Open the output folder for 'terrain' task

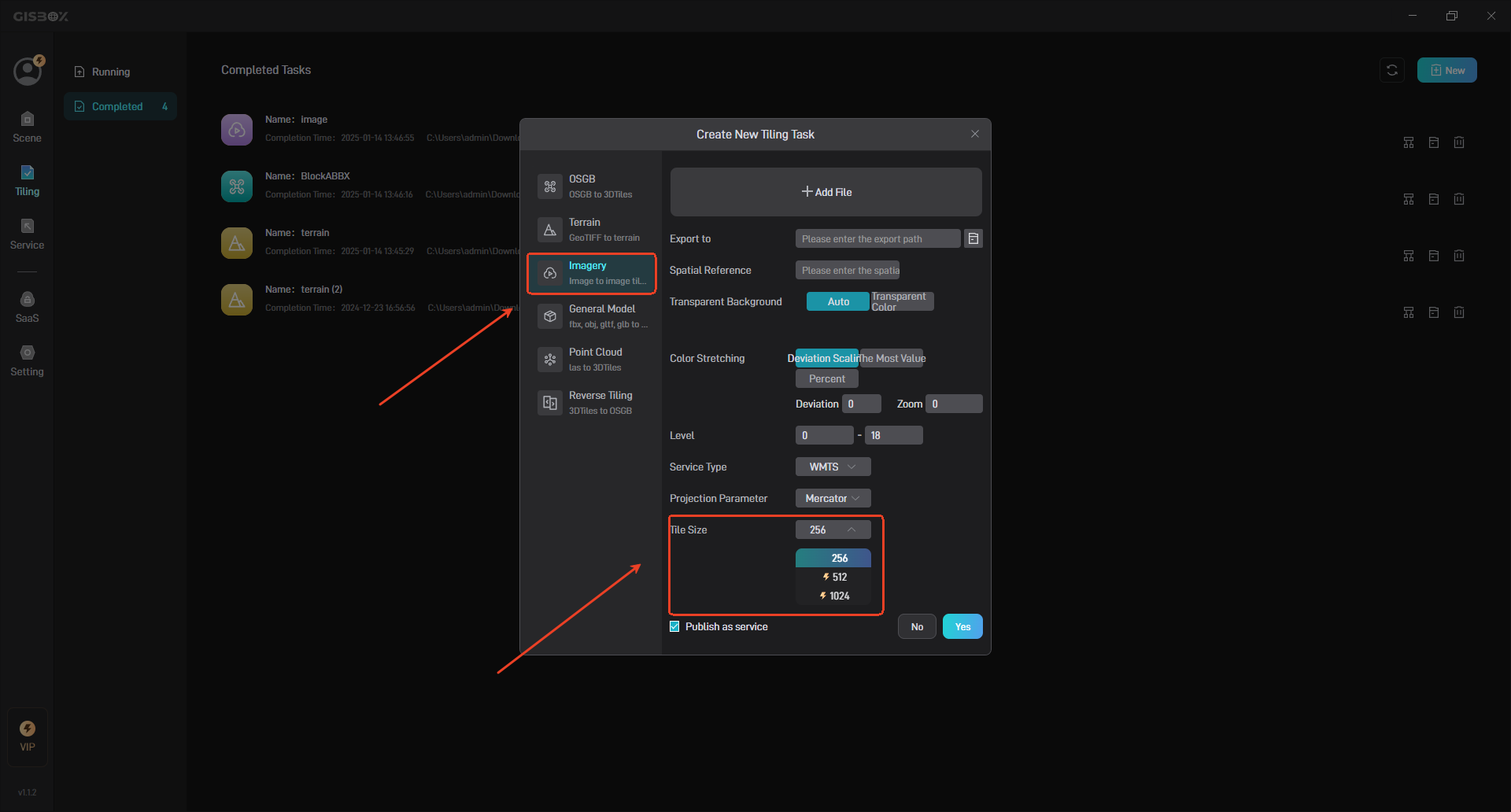pyautogui.click(x=1434, y=256)
